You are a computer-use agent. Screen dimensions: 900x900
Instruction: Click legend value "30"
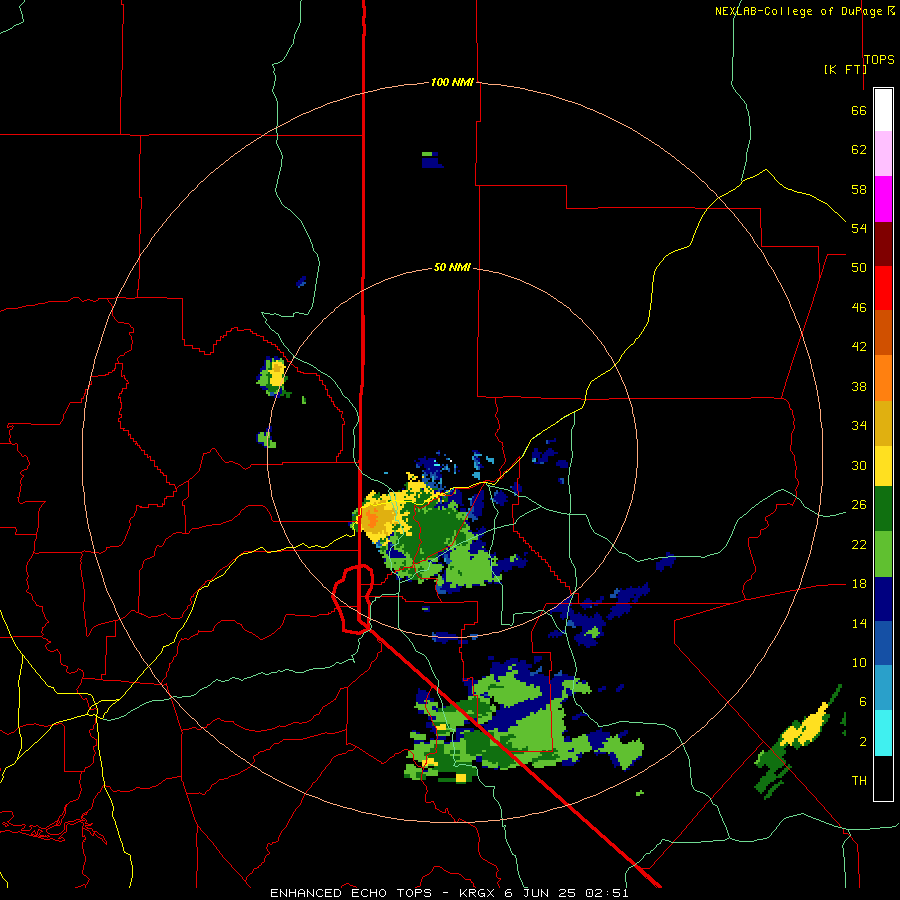pos(859,465)
